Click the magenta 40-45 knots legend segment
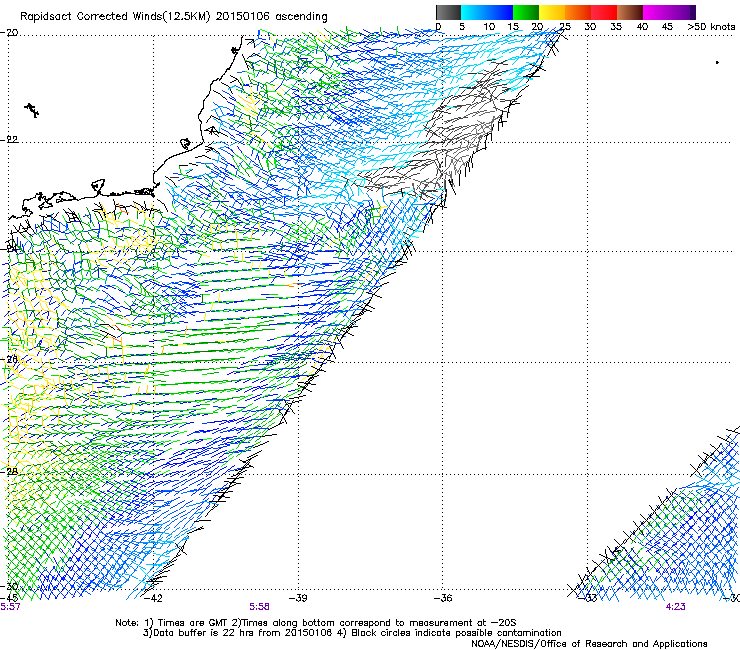Viewport: 740px width, 650px height. (x=656, y=12)
